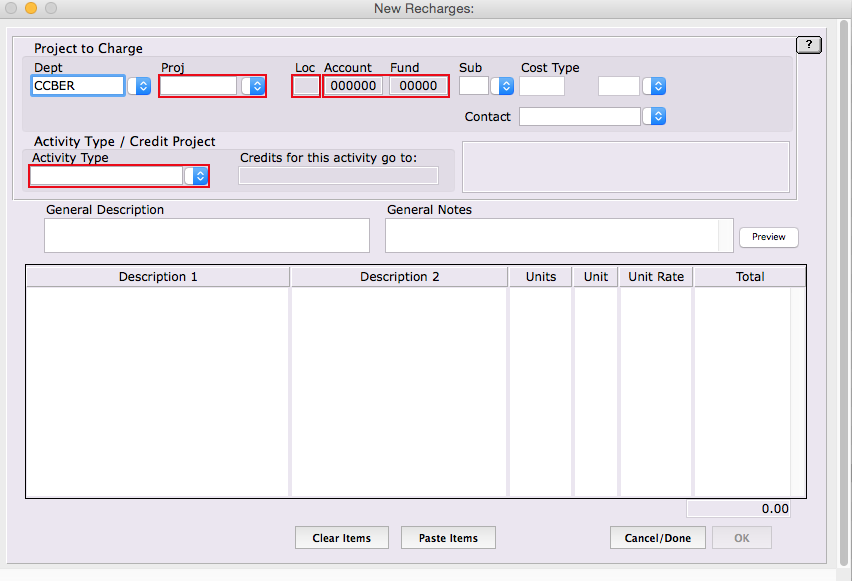Click the question mark help button
The height and width of the screenshot is (581, 852).
[x=808, y=45]
